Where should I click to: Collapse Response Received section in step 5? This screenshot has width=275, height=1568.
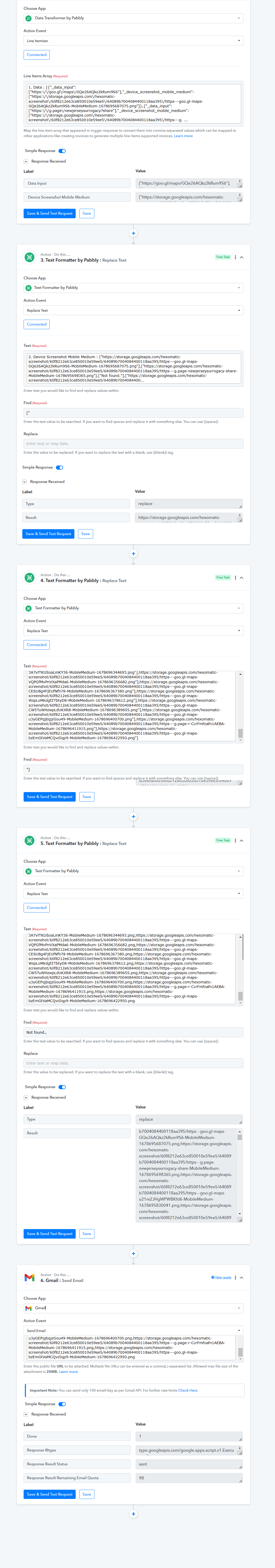[26, 1097]
